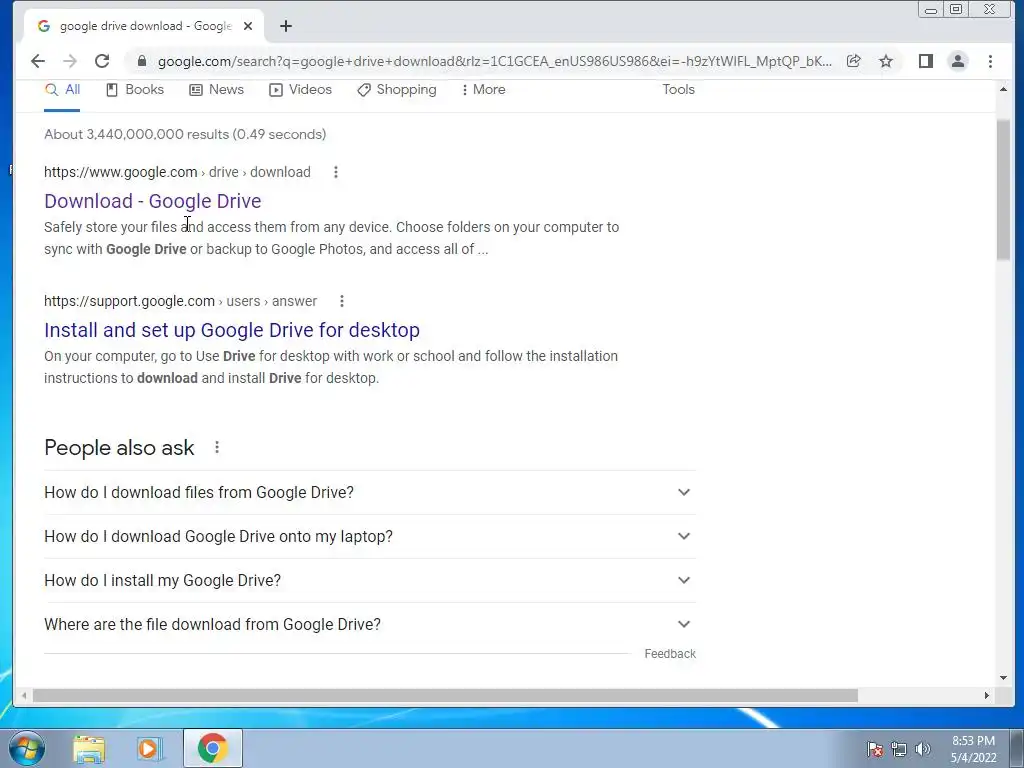Click the Show desktop strip on the taskbar
The height and width of the screenshot is (768, 1024).
(1017, 748)
